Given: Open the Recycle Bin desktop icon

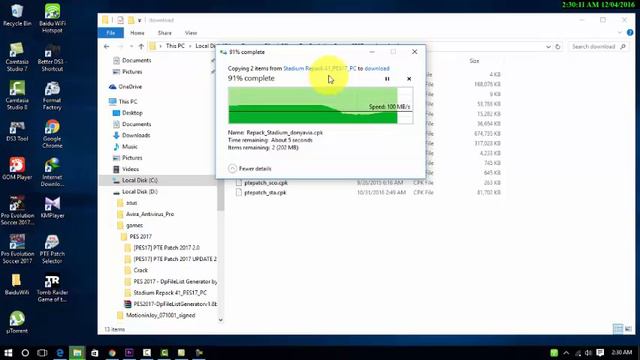Looking at the screenshot, I should 17,15.
